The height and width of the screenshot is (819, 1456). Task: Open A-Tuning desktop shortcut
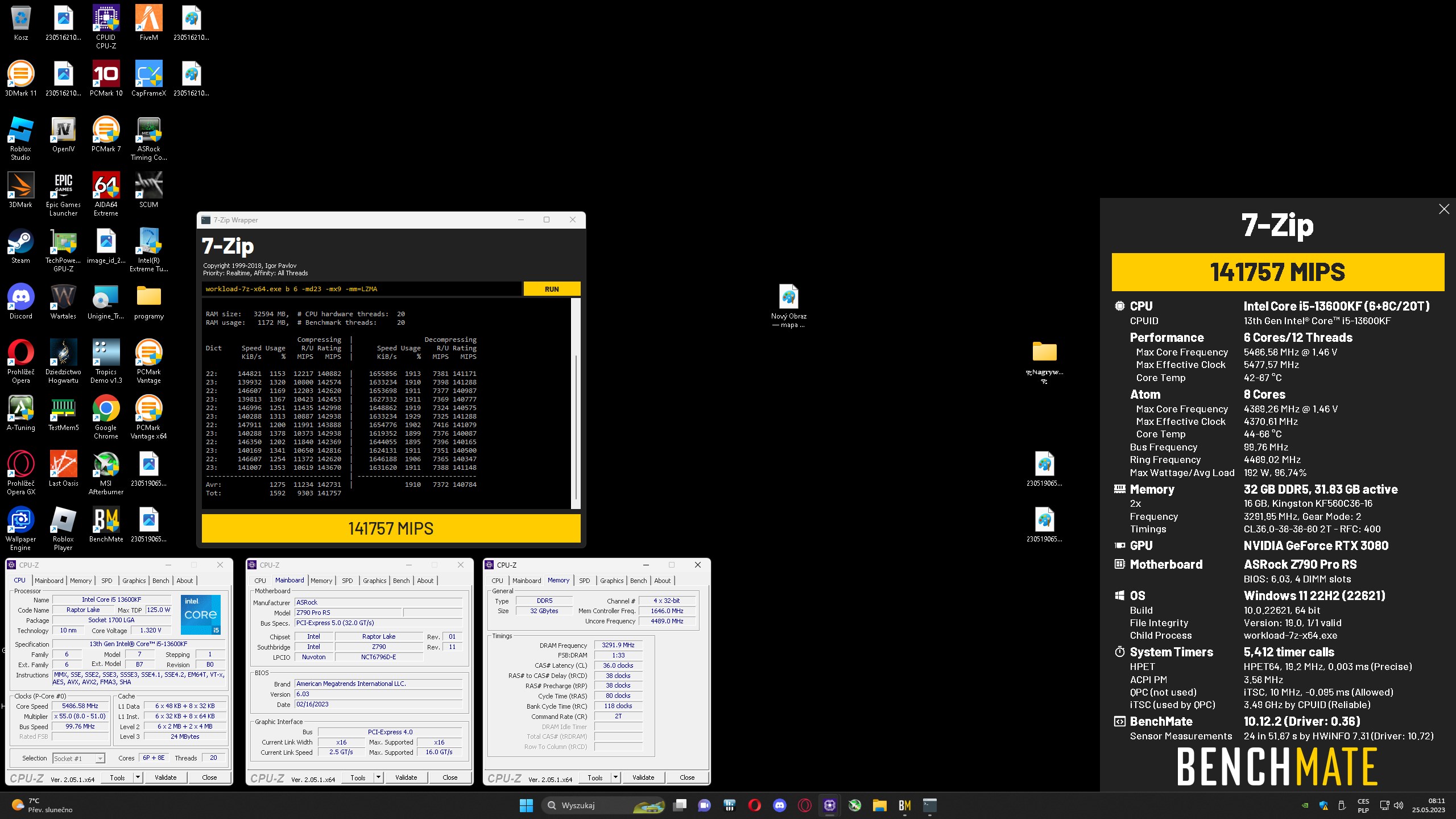(x=21, y=413)
